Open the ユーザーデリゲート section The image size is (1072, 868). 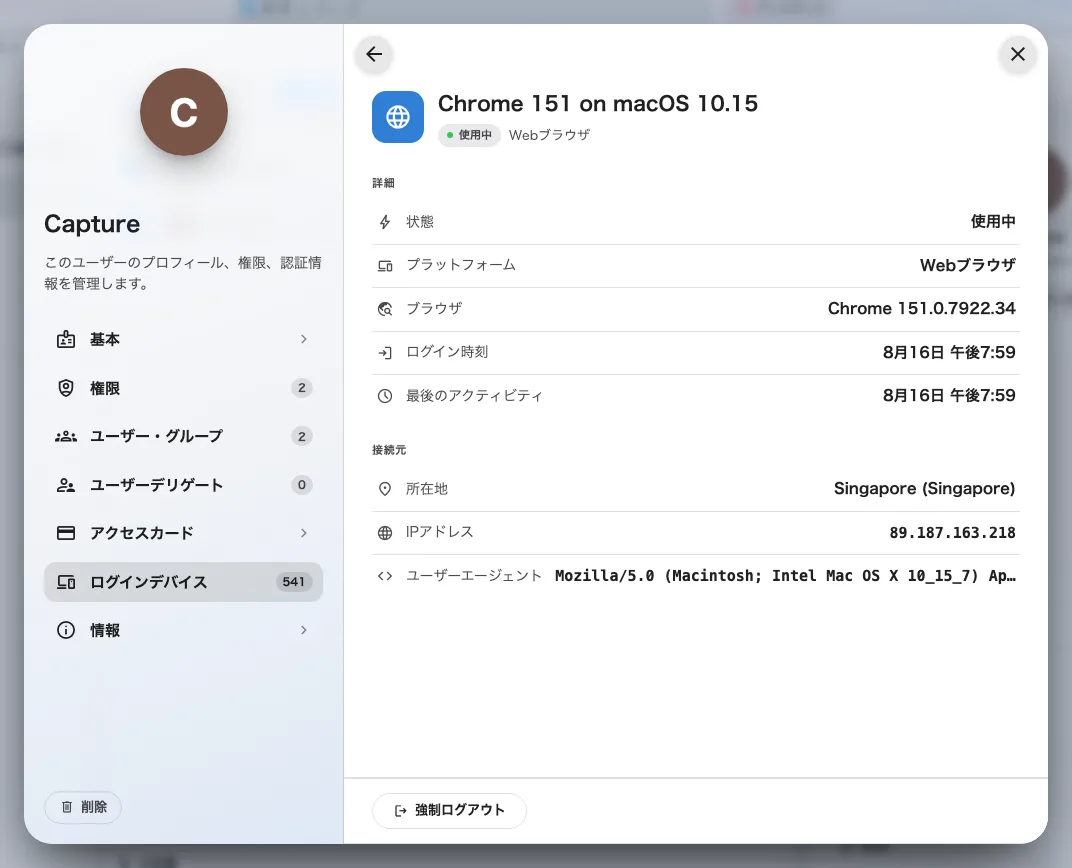[183, 485]
